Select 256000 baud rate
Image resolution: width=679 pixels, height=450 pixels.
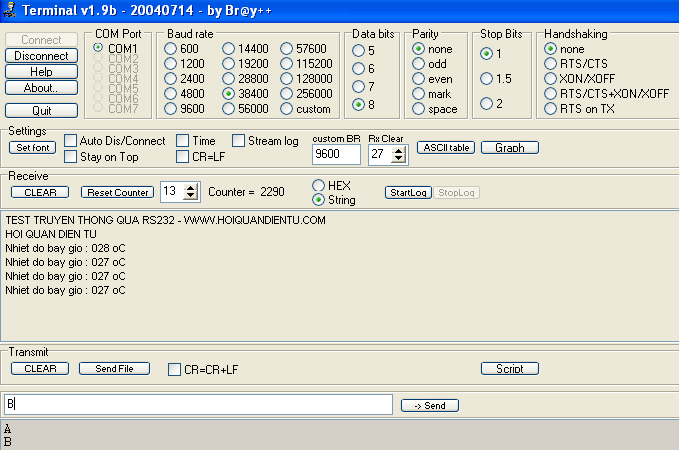287,94
